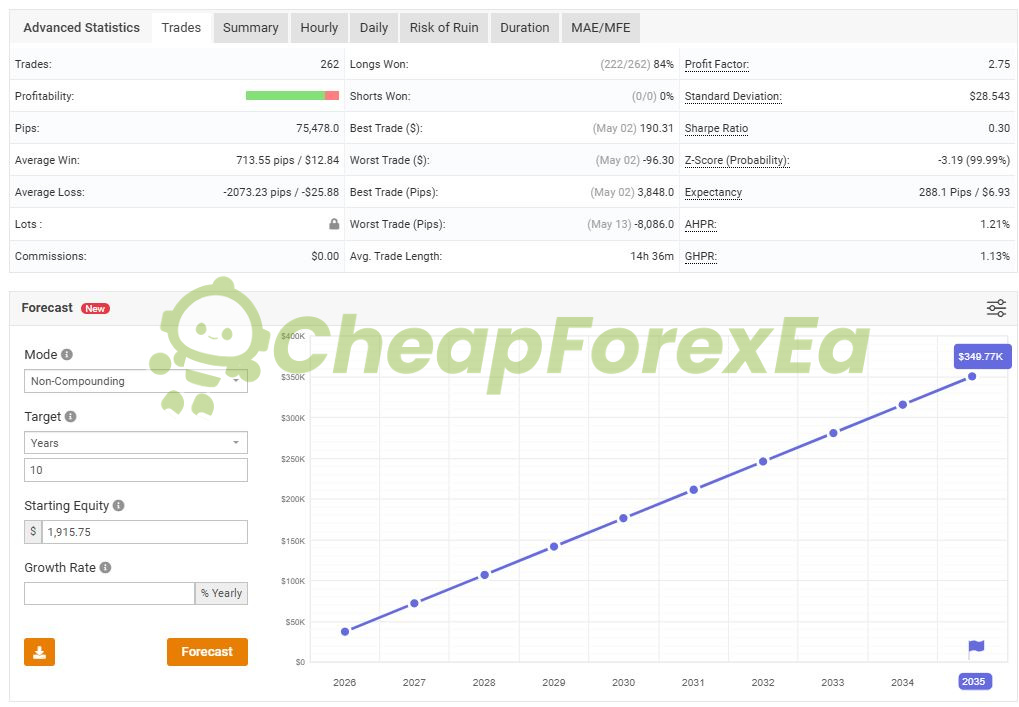The image size is (1019, 707).
Task: Open the forecast settings sliders icon
Action: 996,308
